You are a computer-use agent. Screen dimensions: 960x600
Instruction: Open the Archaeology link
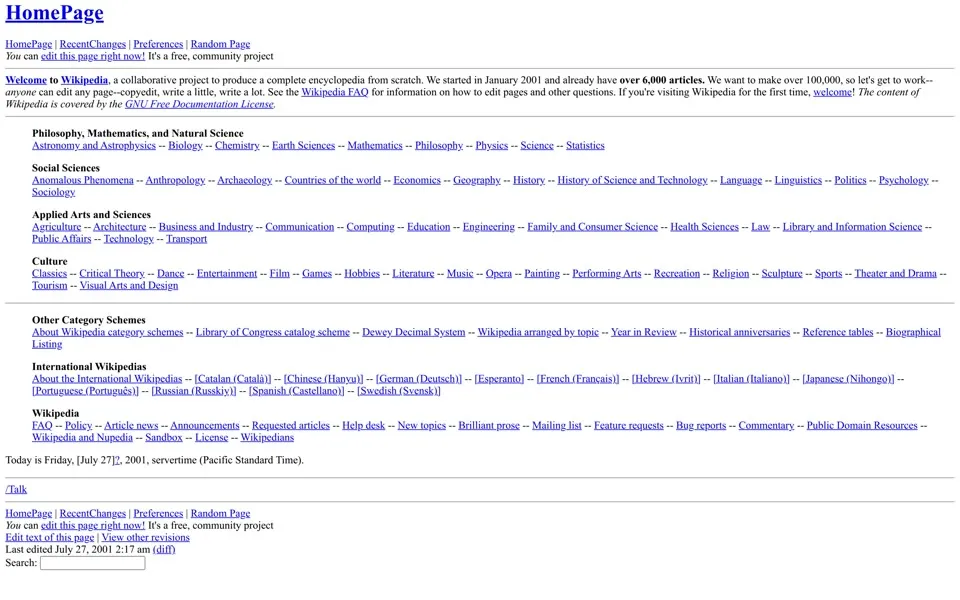click(x=244, y=180)
